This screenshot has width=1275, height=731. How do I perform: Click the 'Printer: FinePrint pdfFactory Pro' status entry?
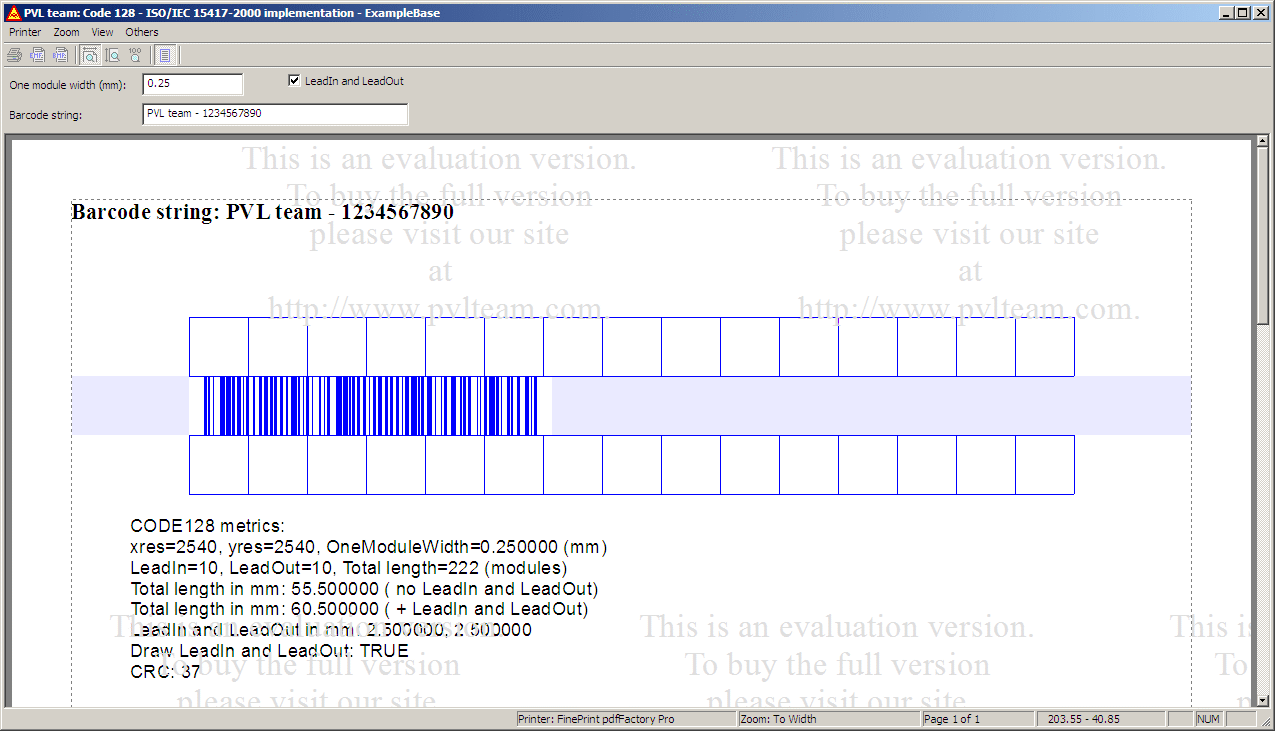point(625,719)
